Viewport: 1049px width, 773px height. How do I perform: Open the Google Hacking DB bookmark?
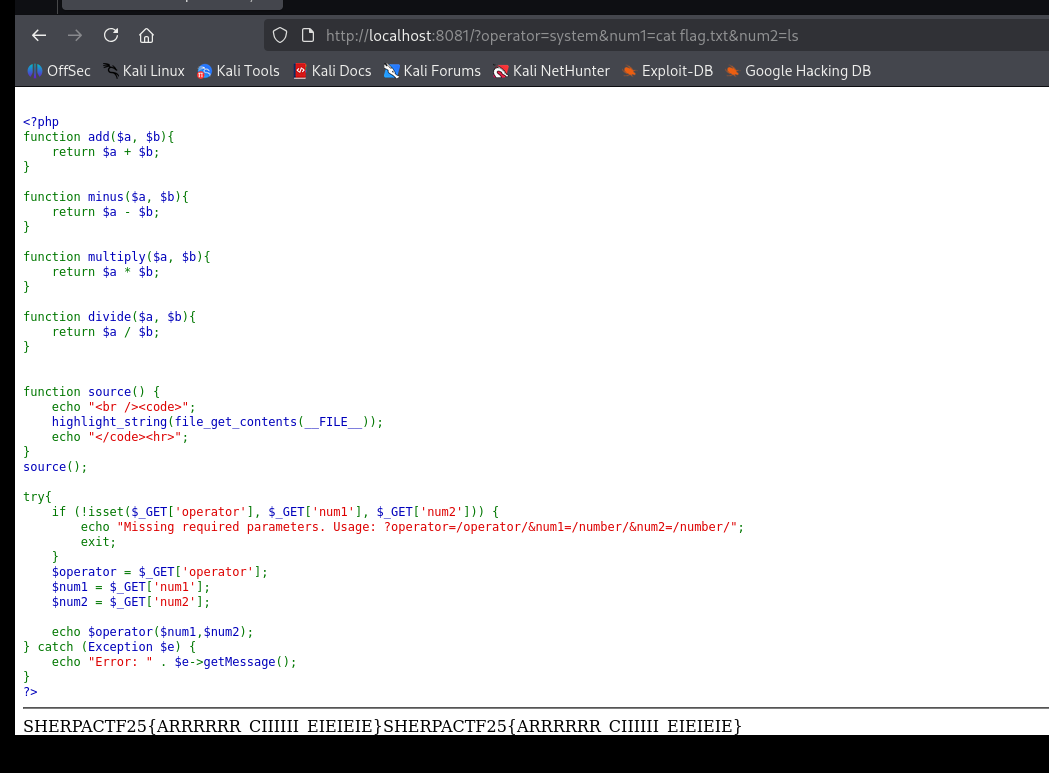click(x=798, y=71)
